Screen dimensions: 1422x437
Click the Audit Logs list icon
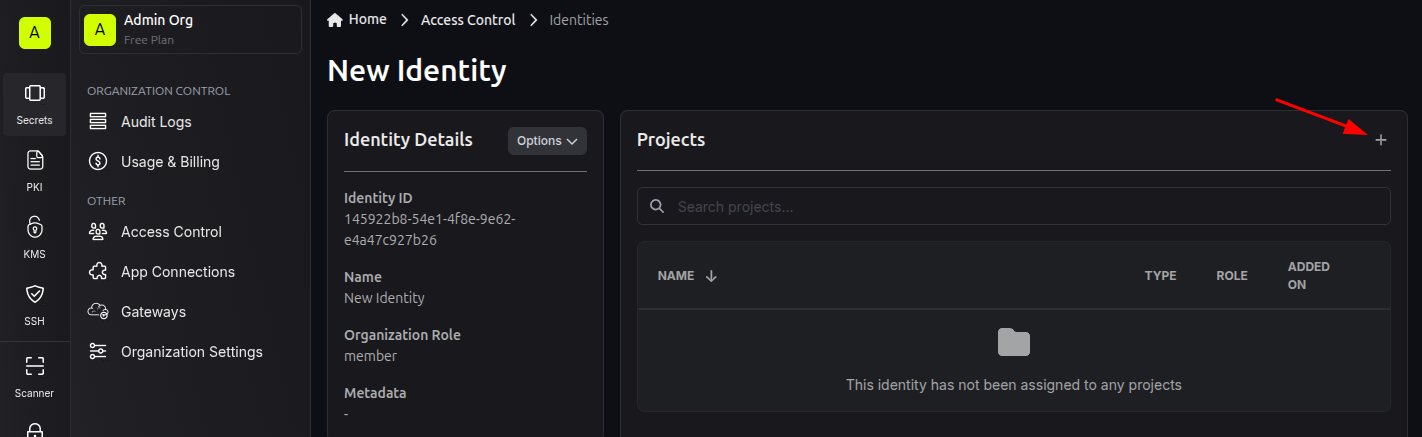(x=98, y=122)
